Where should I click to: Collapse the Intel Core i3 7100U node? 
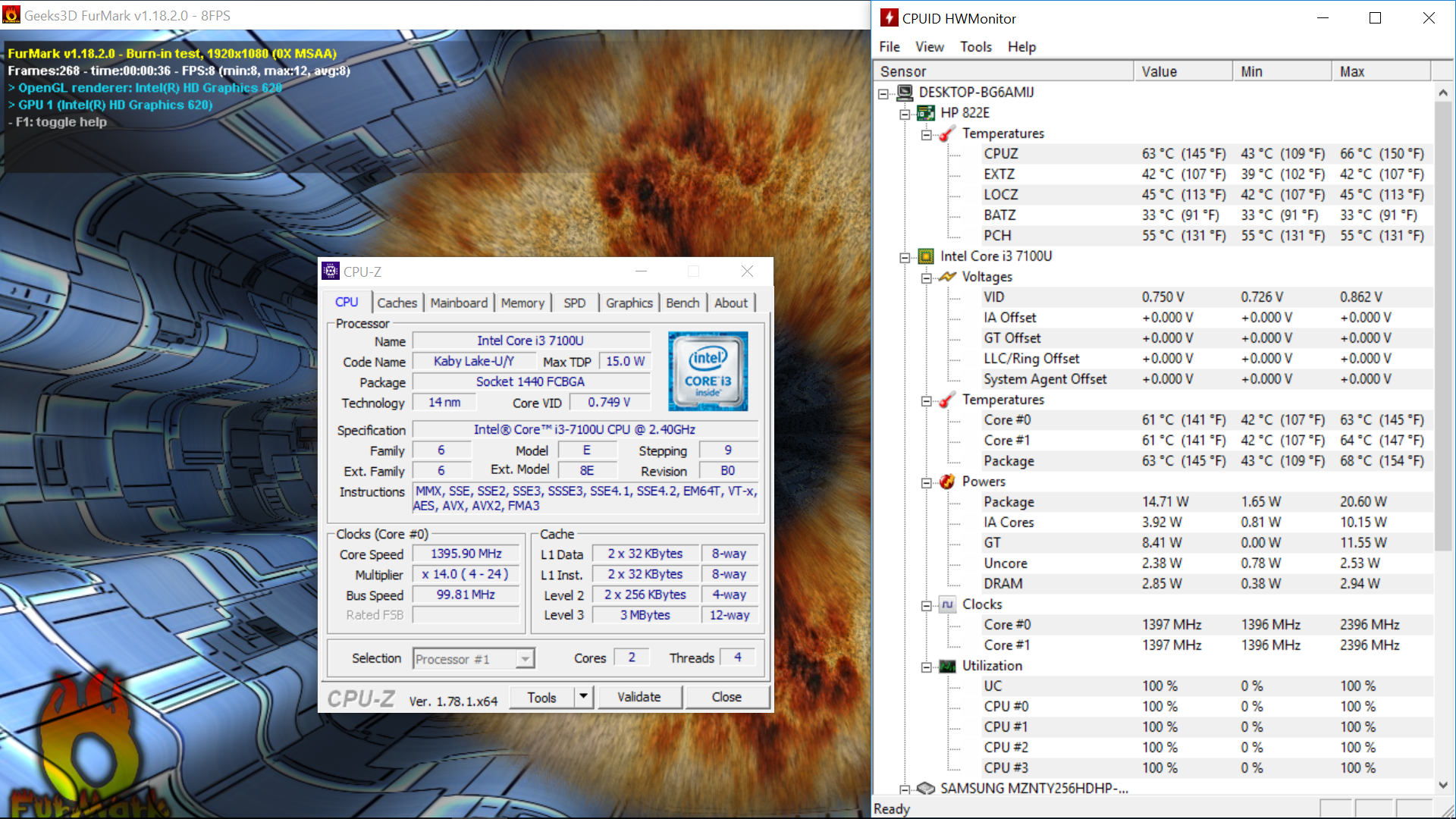[905, 258]
